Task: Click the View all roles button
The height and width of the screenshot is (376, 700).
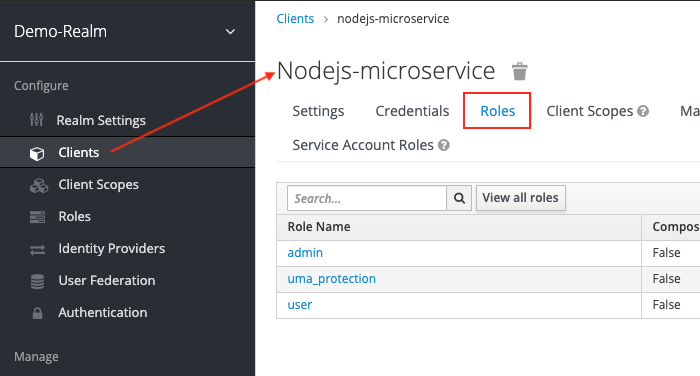Action: coord(521,198)
